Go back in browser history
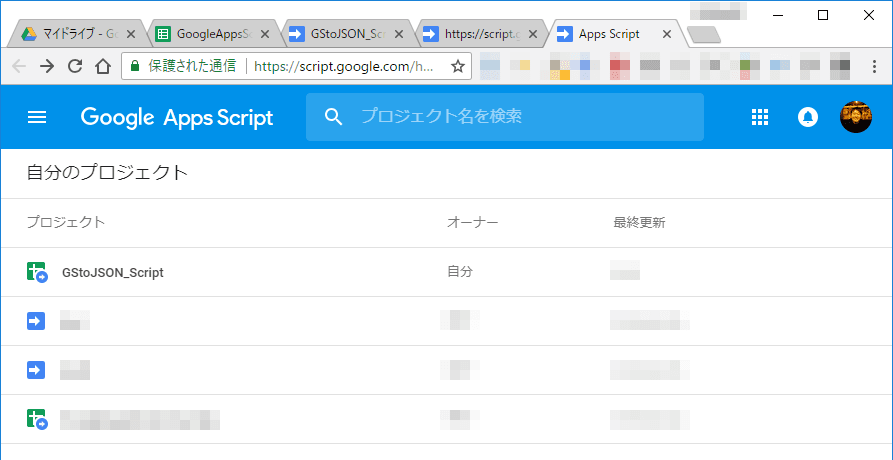 point(19,67)
